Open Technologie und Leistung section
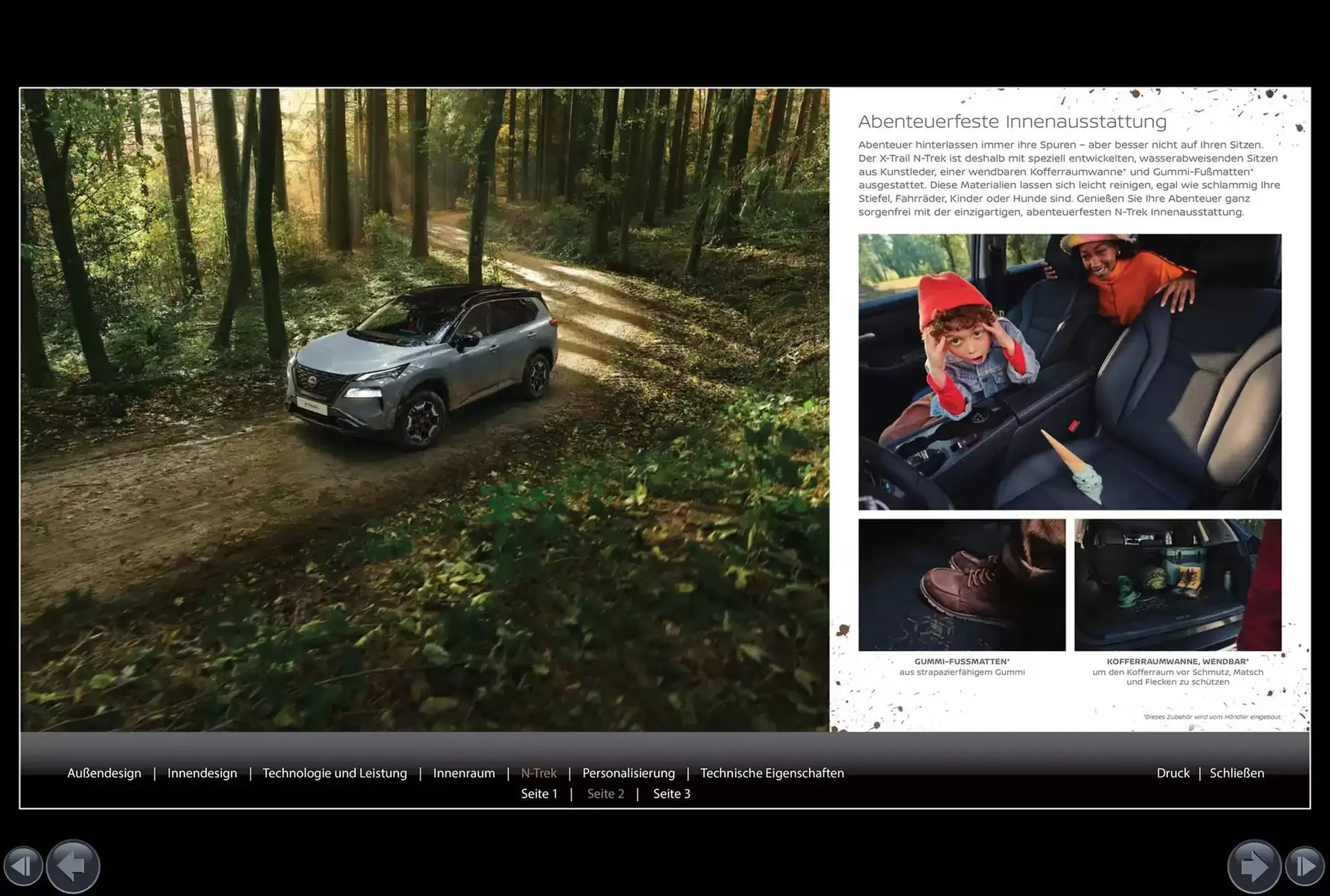The height and width of the screenshot is (896, 1330). point(335,773)
